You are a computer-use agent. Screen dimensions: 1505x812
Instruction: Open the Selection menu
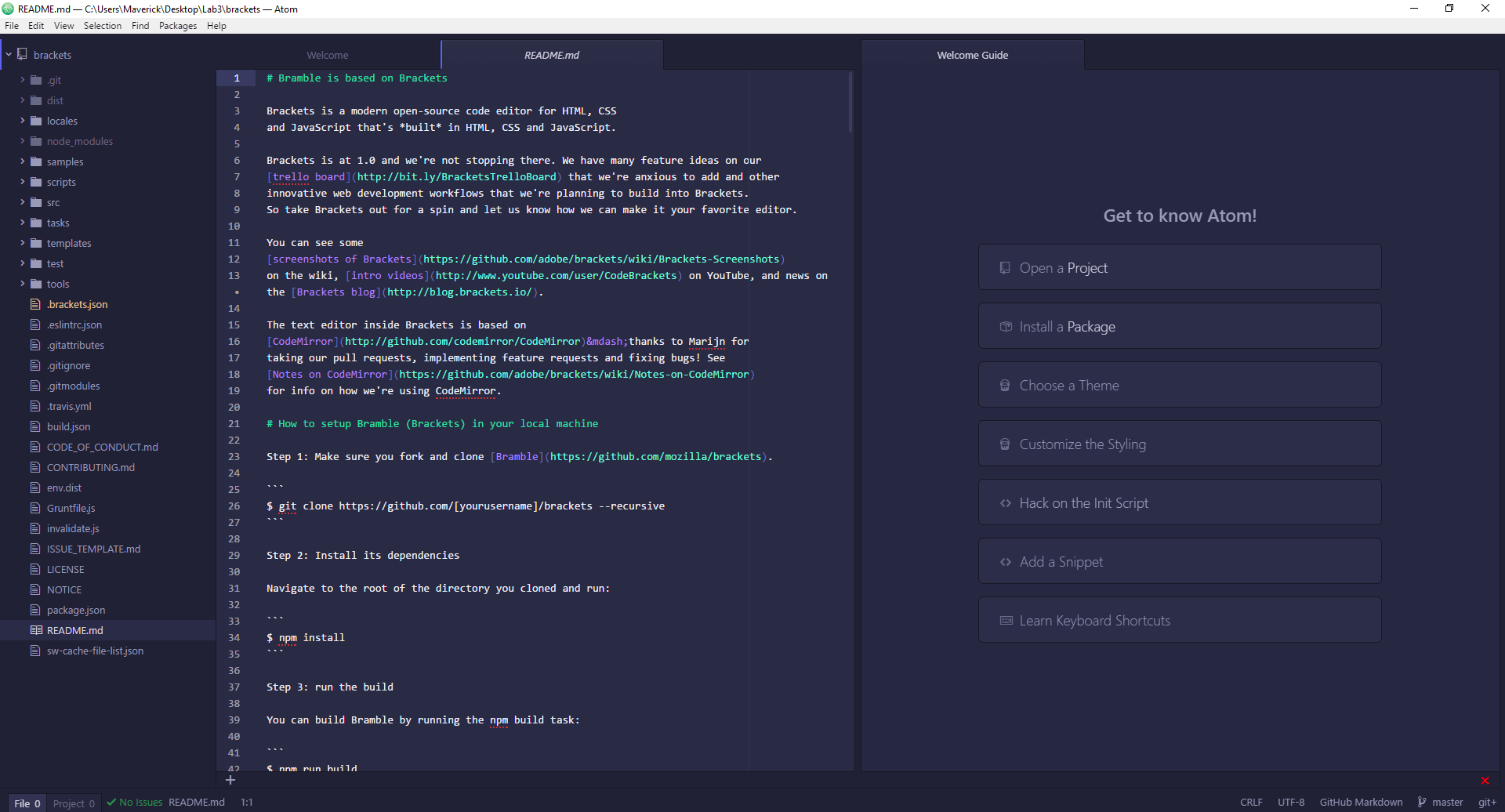tap(103, 26)
